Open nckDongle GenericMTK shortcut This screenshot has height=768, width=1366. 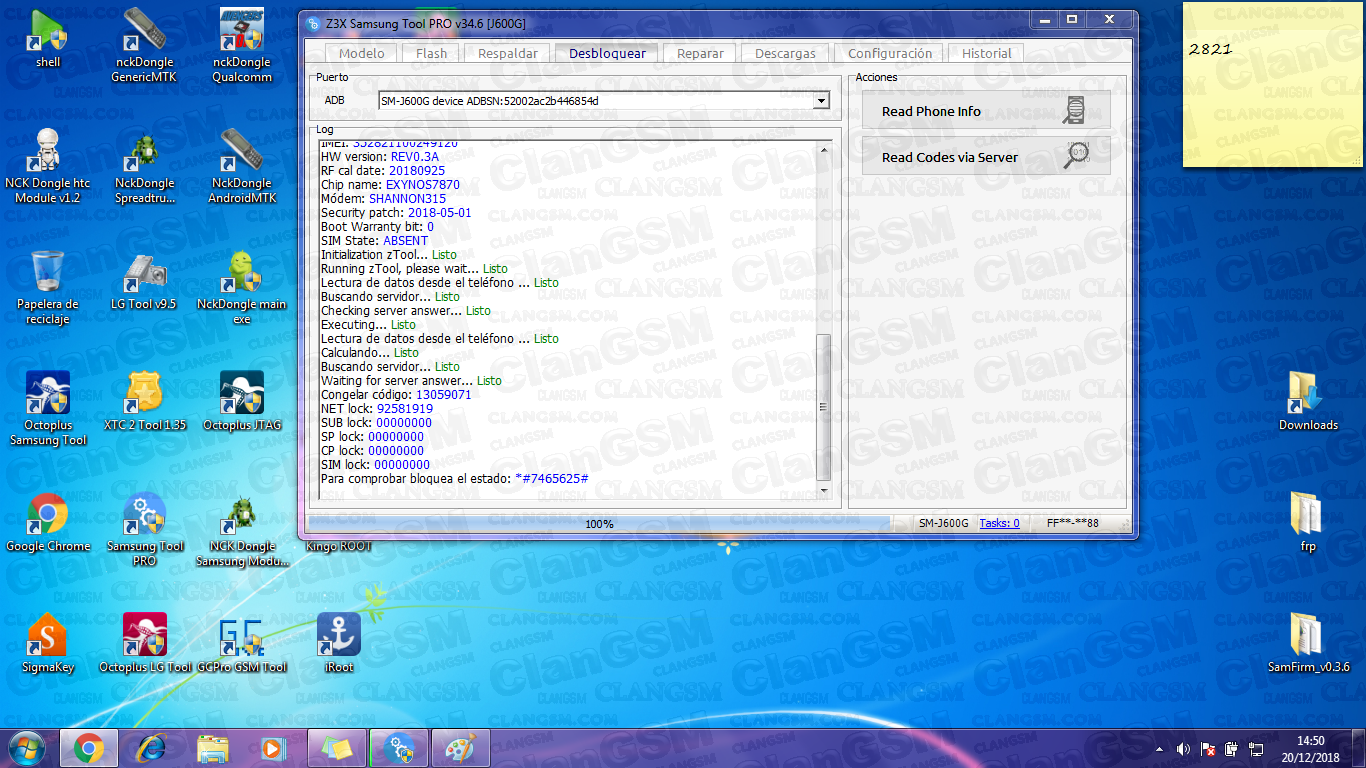coord(143,46)
